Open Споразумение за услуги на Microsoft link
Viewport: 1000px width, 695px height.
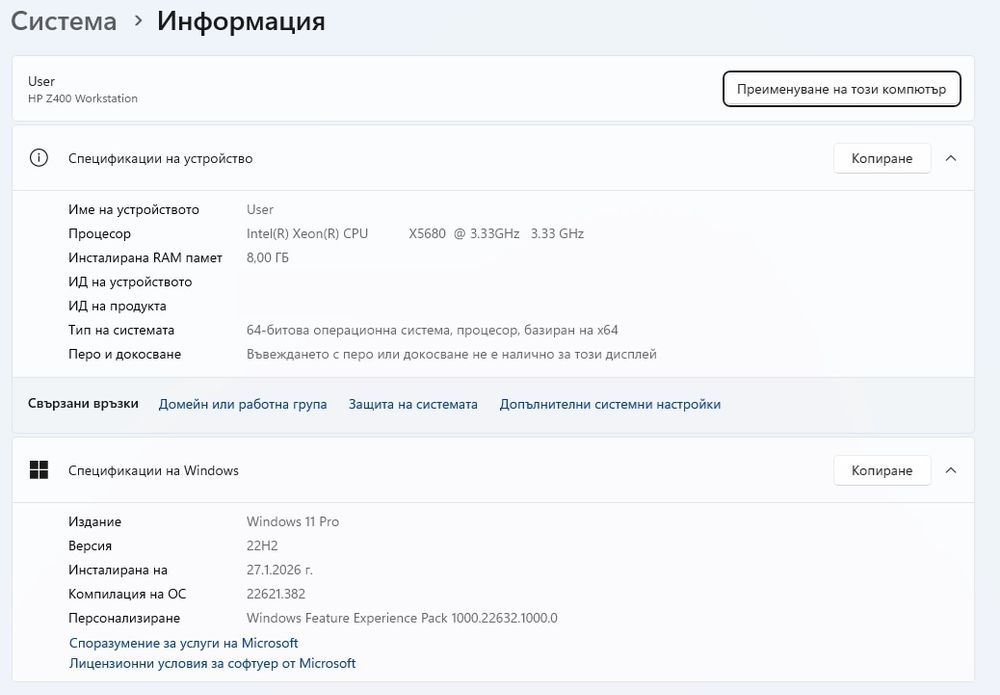(x=184, y=643)
